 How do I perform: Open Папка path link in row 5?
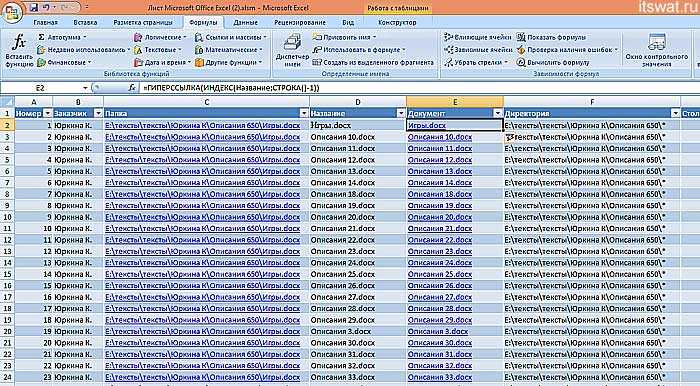(x=203, y=160)
